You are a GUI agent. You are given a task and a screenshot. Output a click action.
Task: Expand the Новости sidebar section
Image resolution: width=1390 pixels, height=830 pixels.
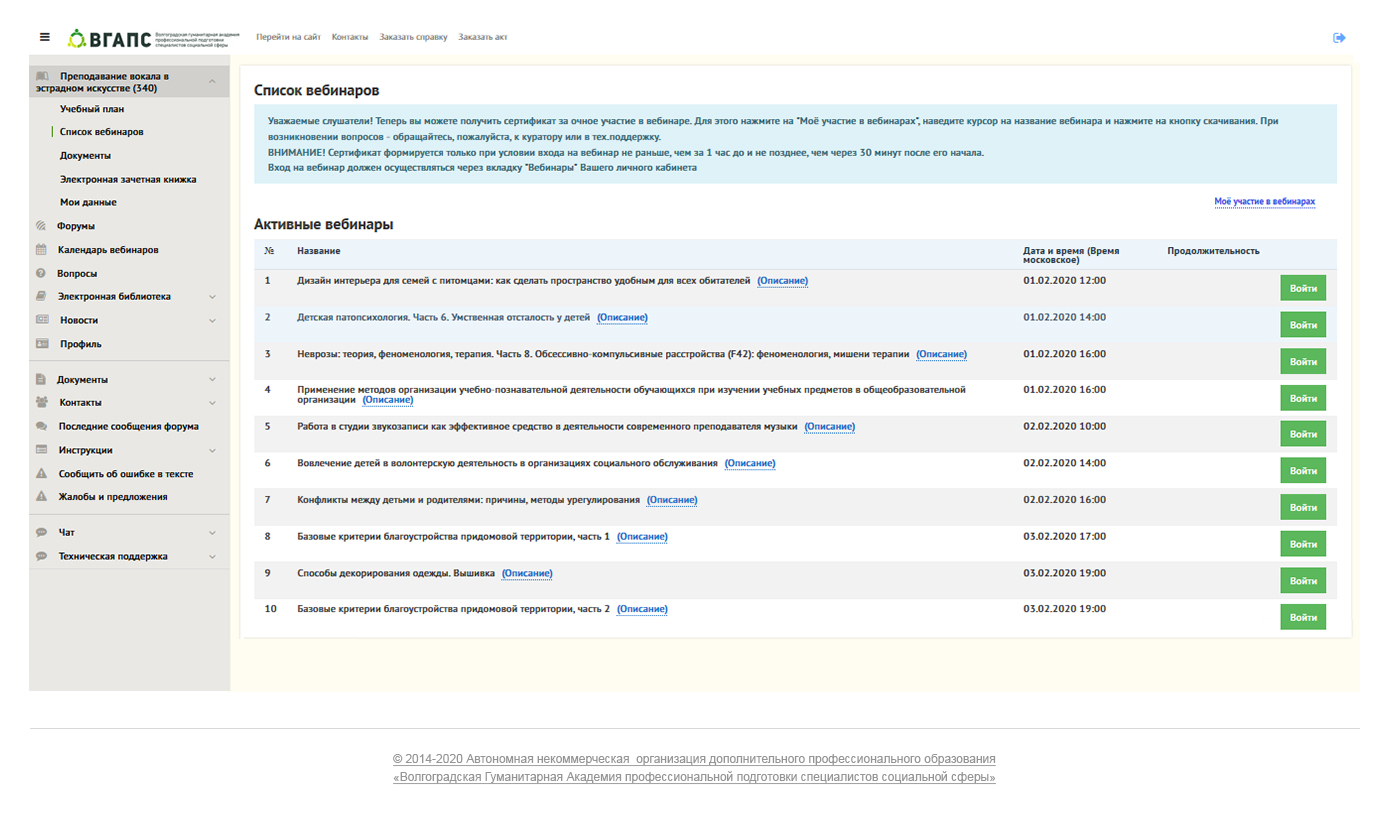click(212, 321)
